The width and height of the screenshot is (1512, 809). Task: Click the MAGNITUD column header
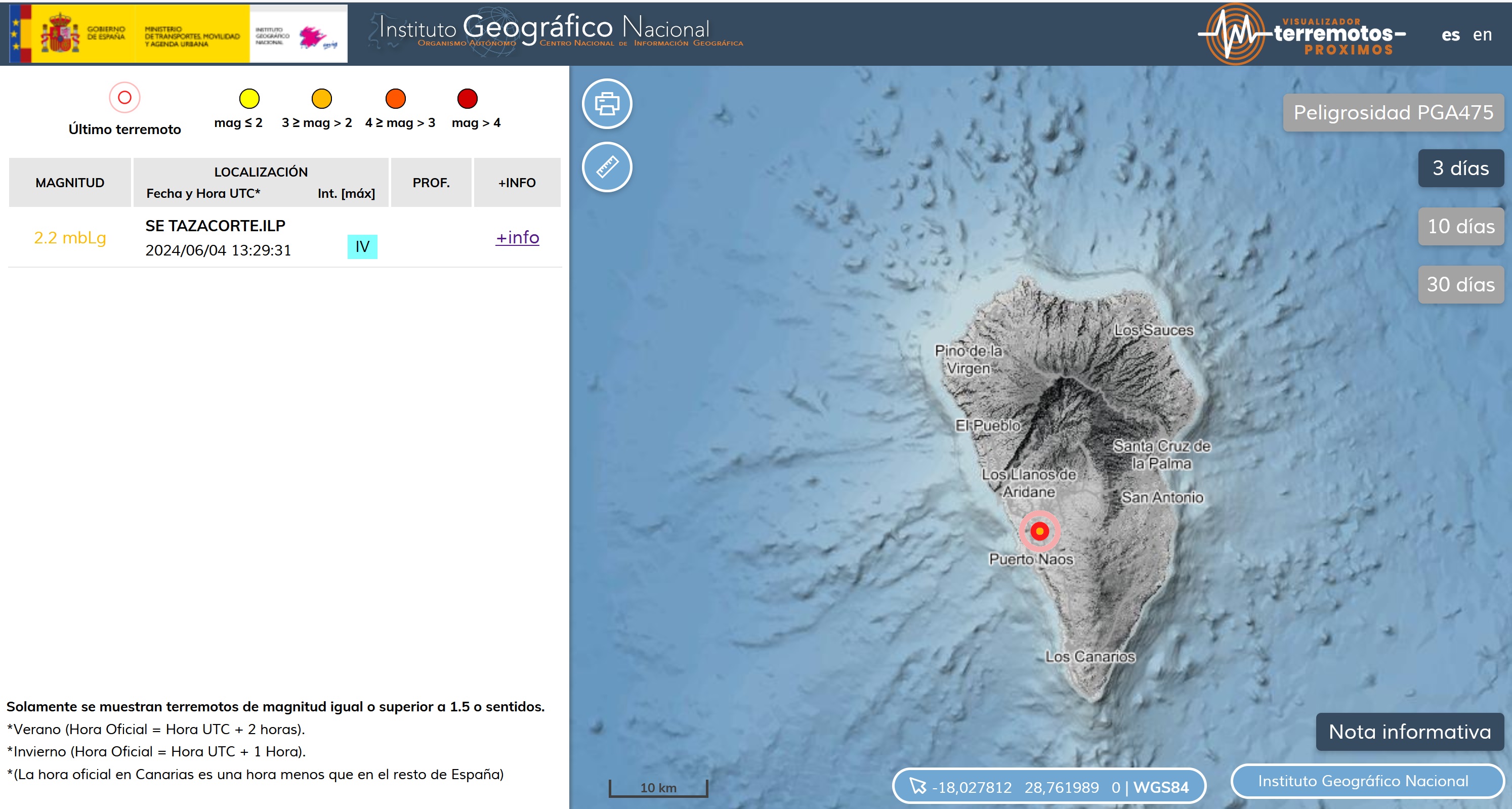click(70, 183)
